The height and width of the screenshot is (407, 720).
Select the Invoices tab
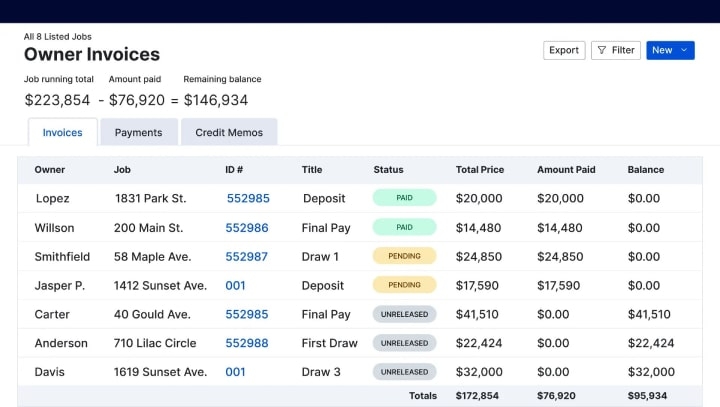pos(62,132)
